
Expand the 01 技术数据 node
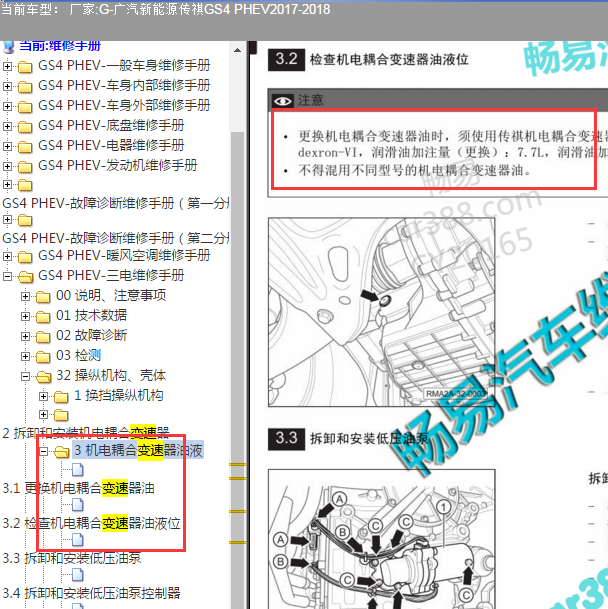(25, 316)
